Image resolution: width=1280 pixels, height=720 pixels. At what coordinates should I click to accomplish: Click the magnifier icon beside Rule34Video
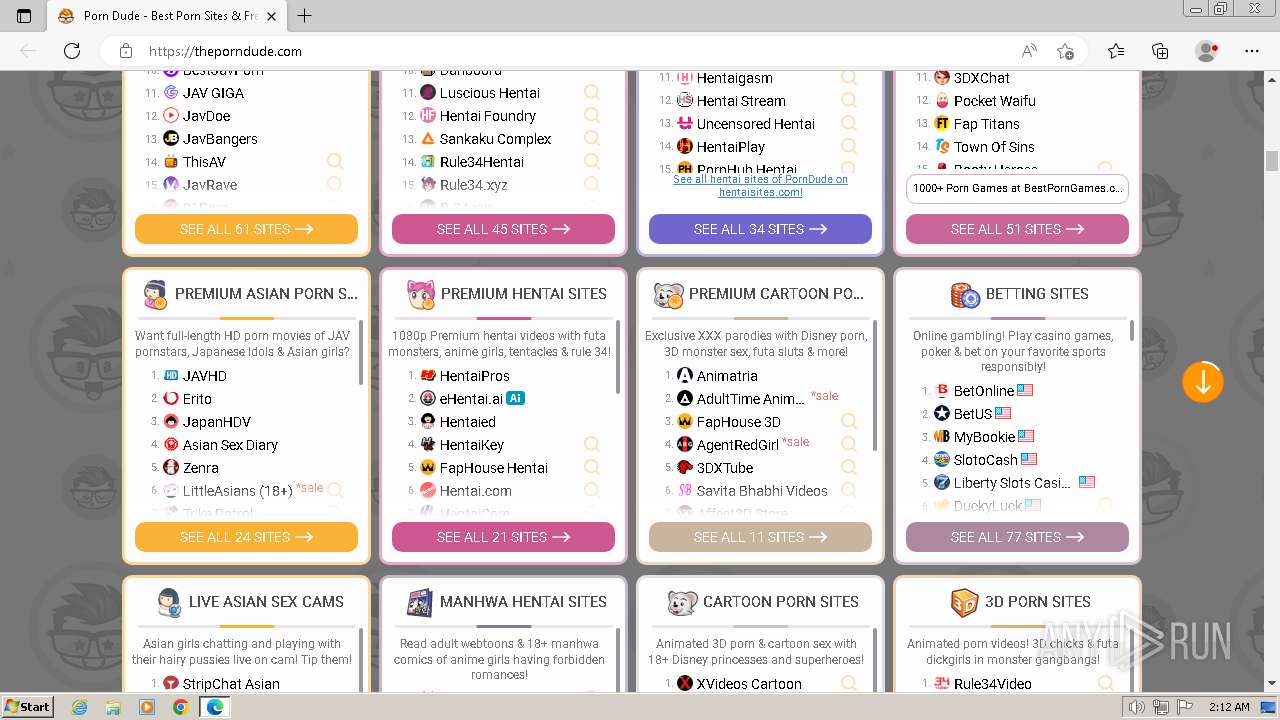click(1106, 683)
